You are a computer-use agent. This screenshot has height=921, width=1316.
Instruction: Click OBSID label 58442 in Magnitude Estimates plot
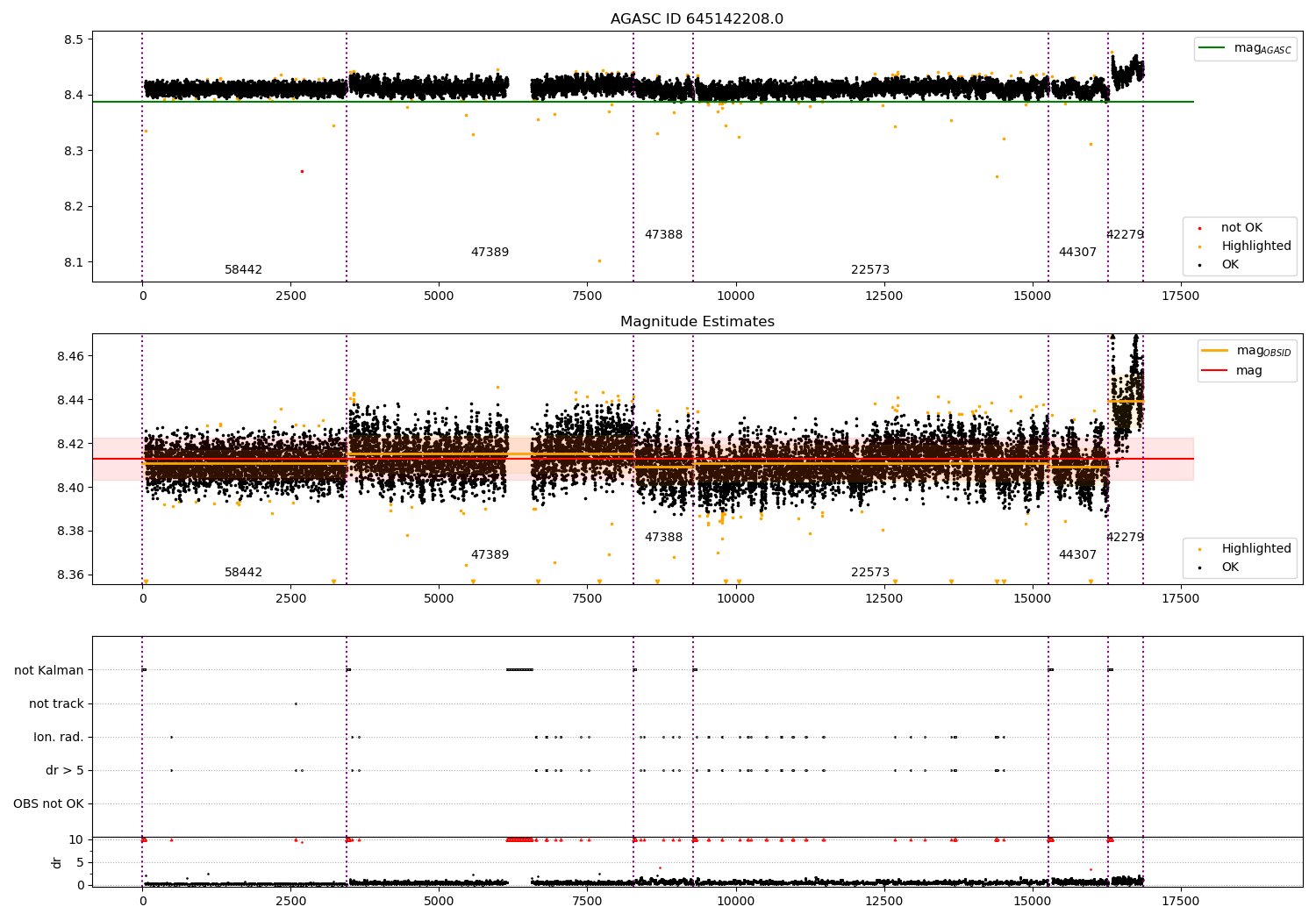pyautogui.click(x=243, y=573)
